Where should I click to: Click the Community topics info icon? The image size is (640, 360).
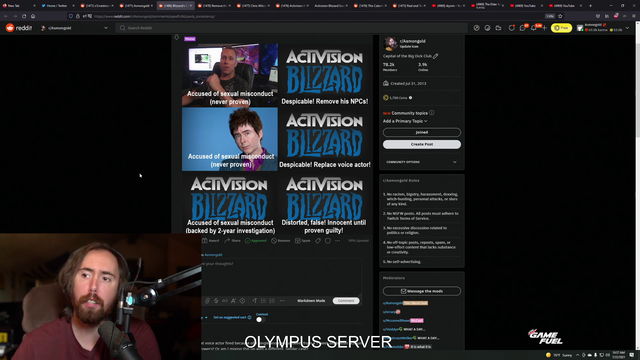pos(432,113)
